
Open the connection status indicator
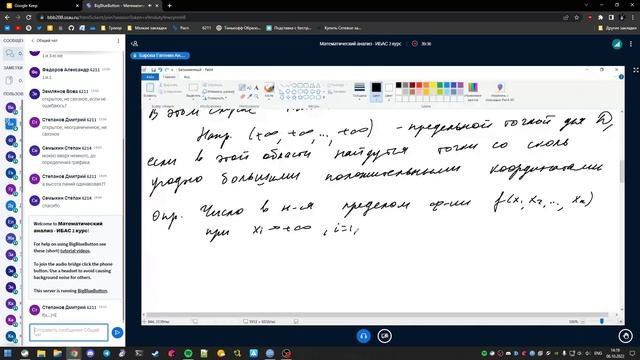coord(617,44)
